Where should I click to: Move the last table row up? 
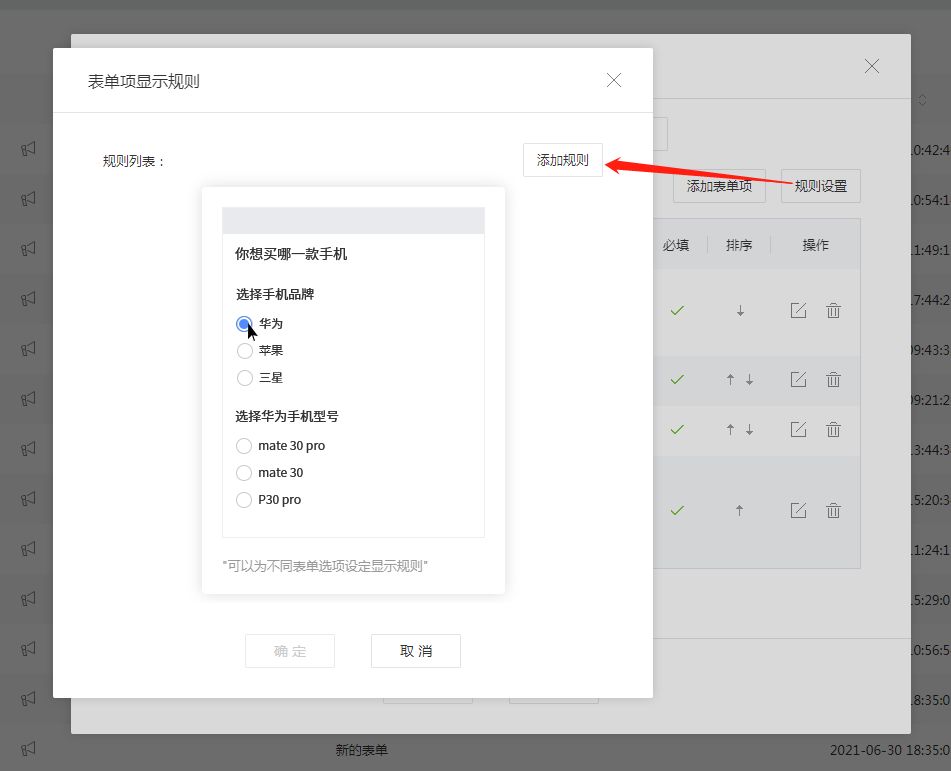tap(739, 511)
